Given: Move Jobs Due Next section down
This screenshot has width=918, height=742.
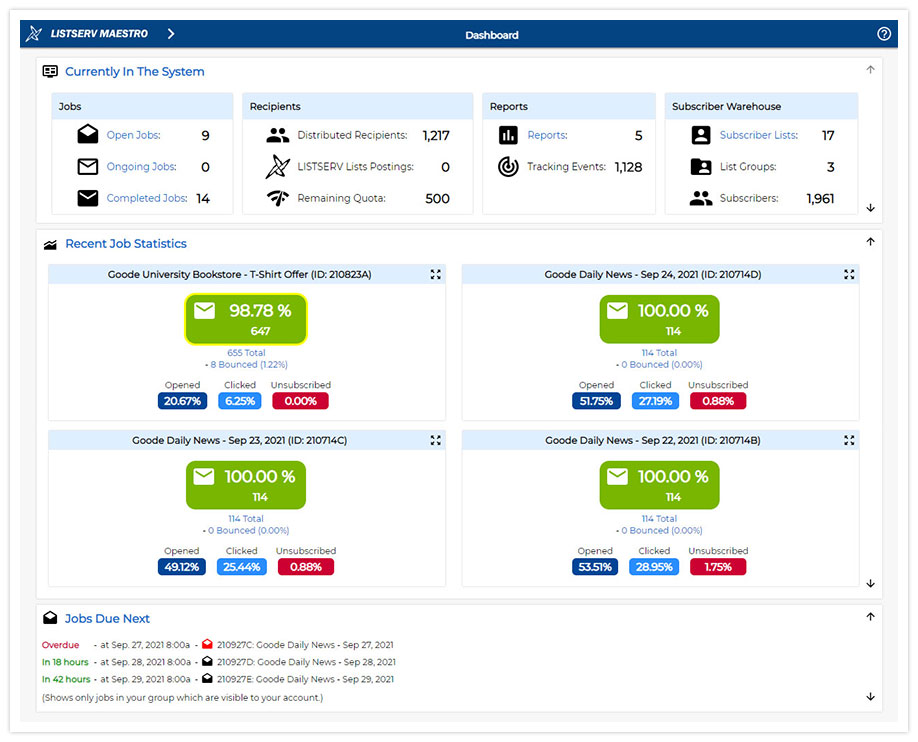Looking at the screenshot, I should pyautogui.click(x=871, y=696).
